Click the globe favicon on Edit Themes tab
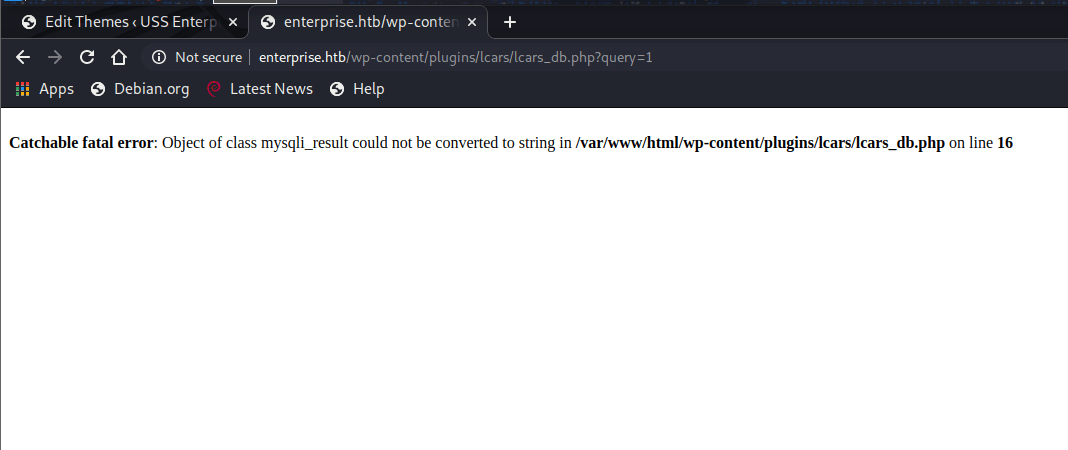Screen dimensions: 1068x450 click(29, 22)
